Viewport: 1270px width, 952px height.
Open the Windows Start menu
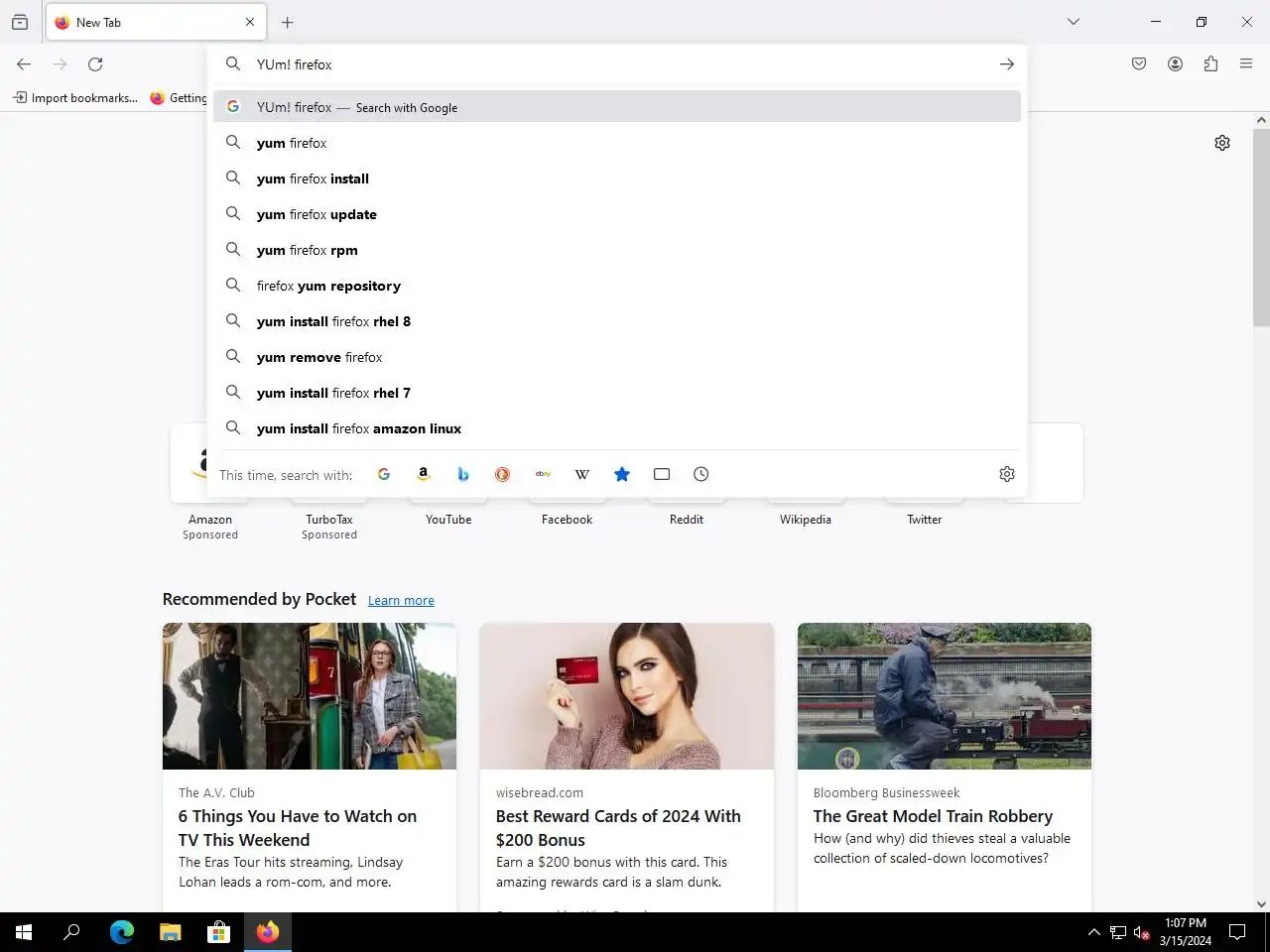[x=24, y=932]
